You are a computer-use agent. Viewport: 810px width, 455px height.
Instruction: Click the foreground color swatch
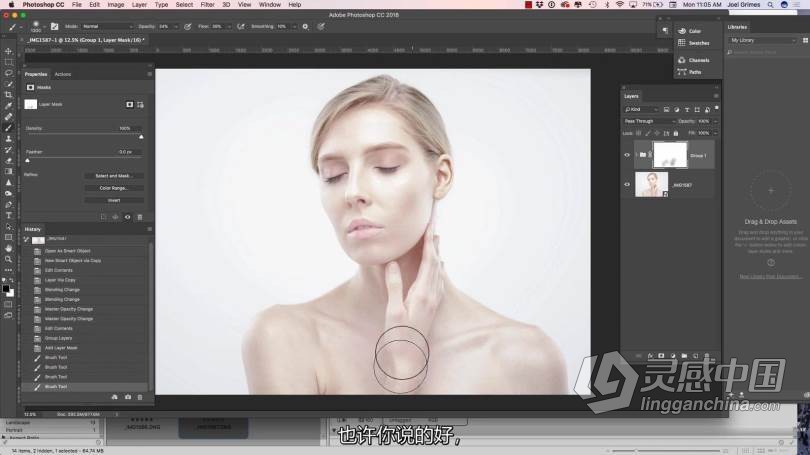(x=6, y=289)
